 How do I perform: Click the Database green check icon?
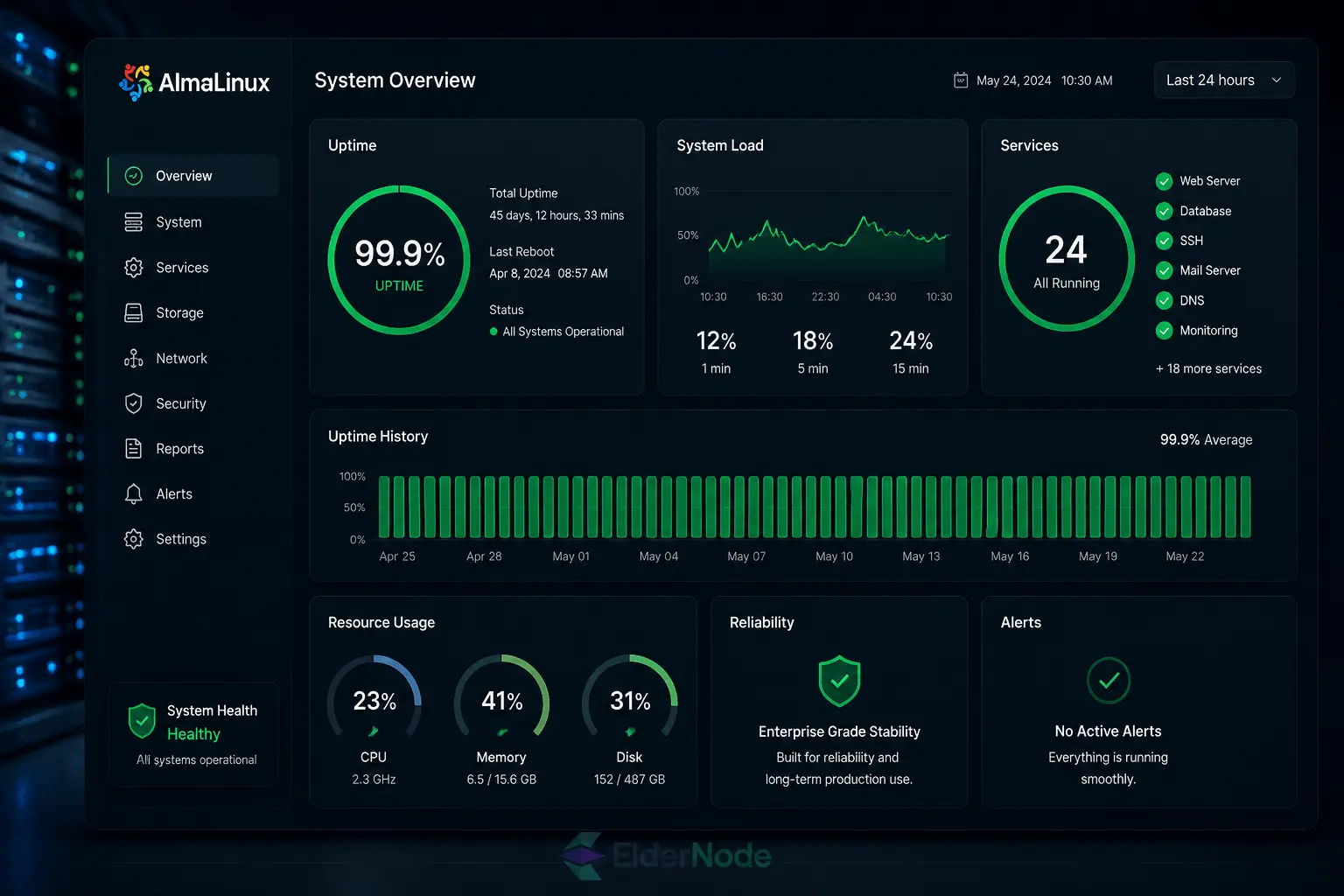1165,211
